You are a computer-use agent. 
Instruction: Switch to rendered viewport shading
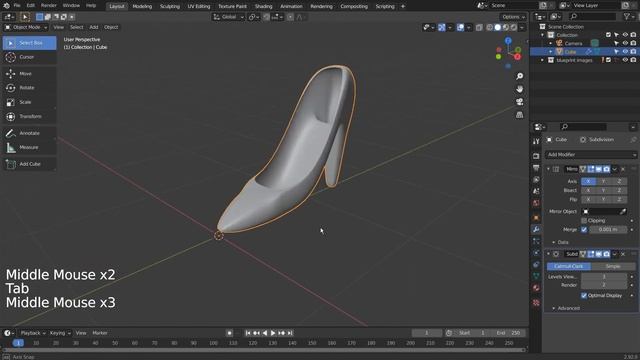tap(514, 27)
